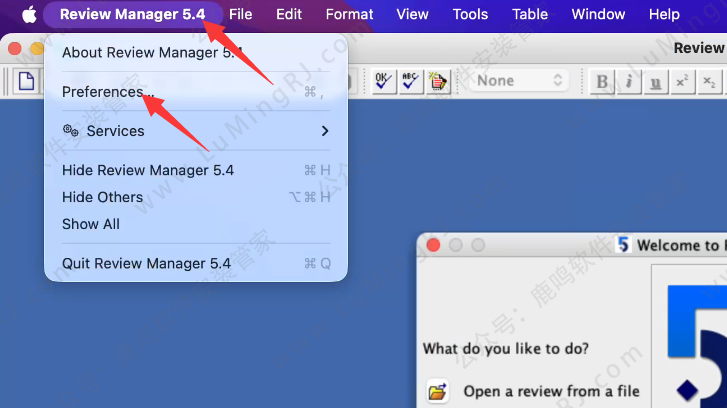Open the None style dropdown
727x408 pixels.
pos(520,81)
